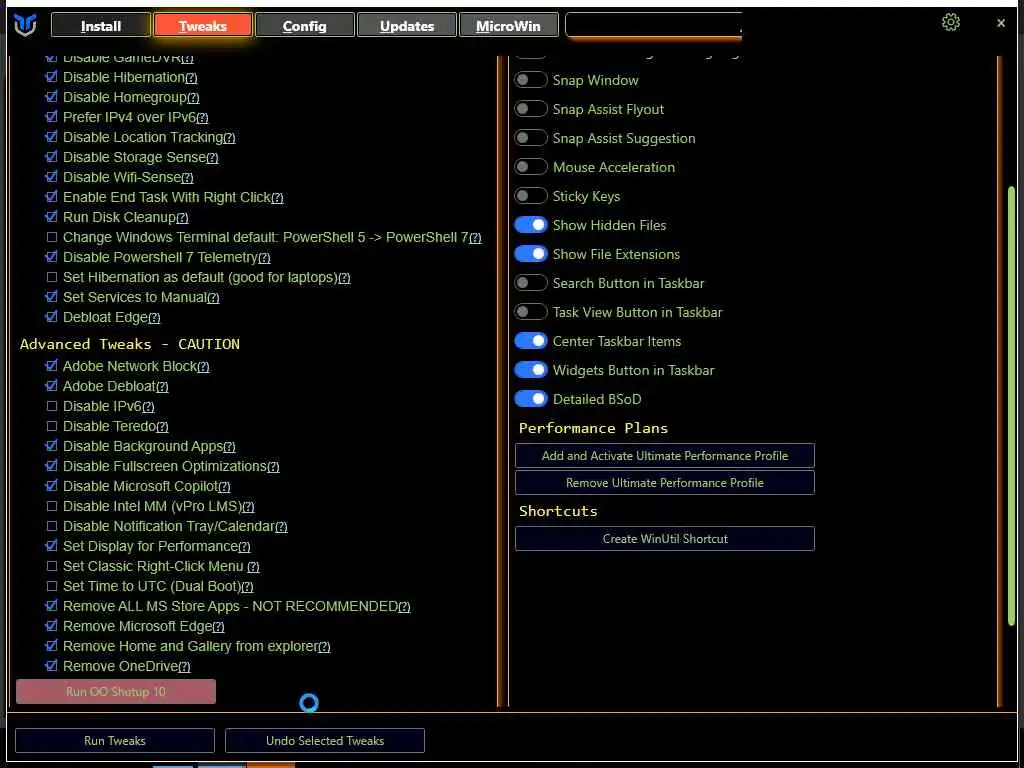Image resolution: width=1024 pixels, height=768 pixels.
Task: Turn off the Detailed BSoD toggle
Action: coord(530,399)
